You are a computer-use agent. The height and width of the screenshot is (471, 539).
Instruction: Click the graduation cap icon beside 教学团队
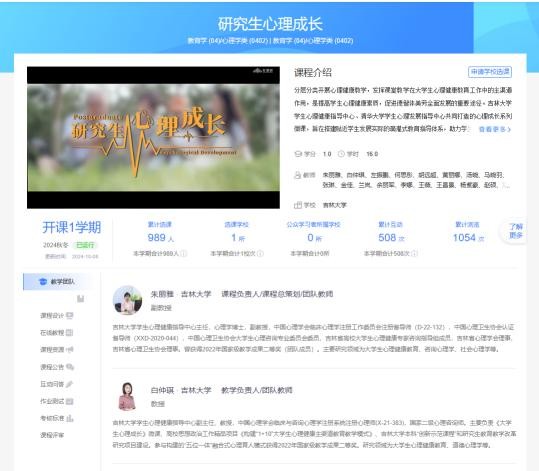coord(43,282)
